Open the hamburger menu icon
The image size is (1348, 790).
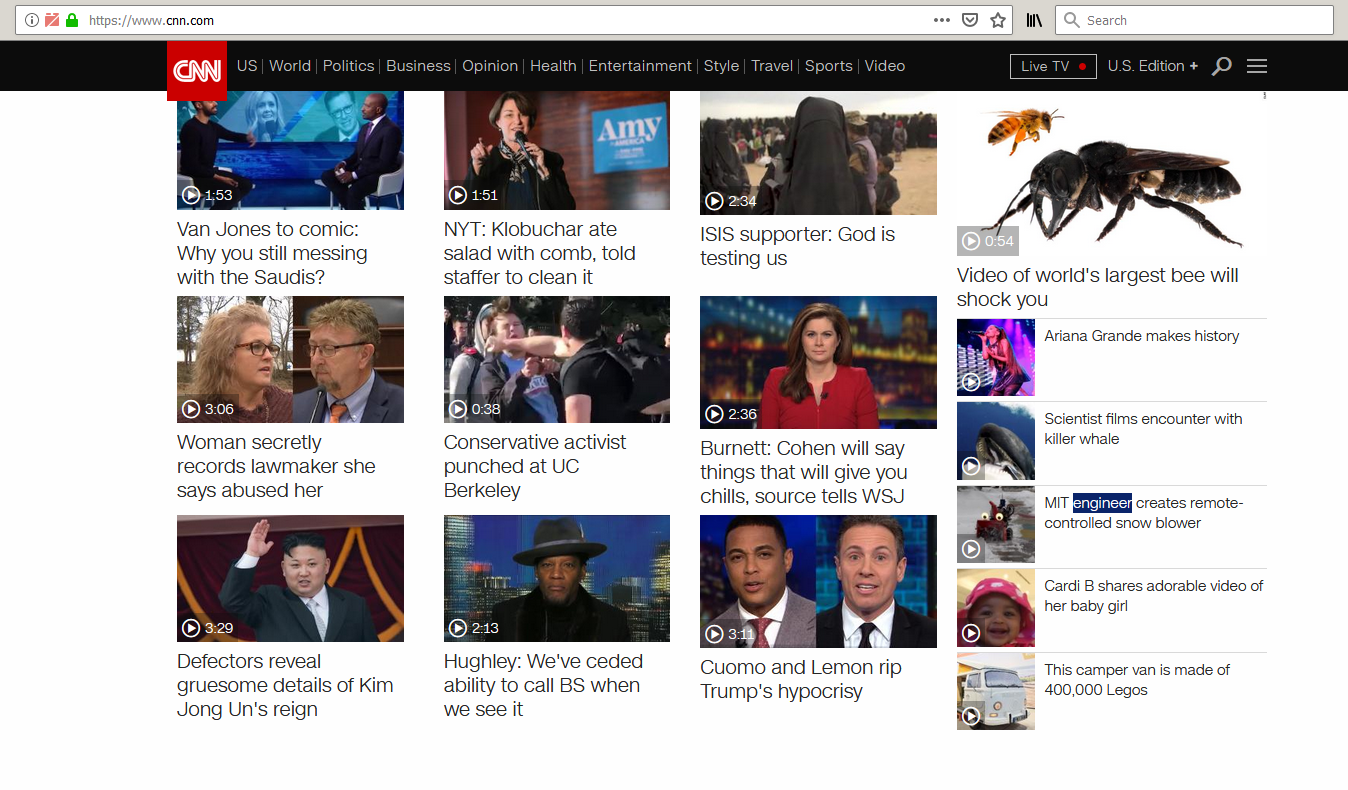tap(1257, 66)
